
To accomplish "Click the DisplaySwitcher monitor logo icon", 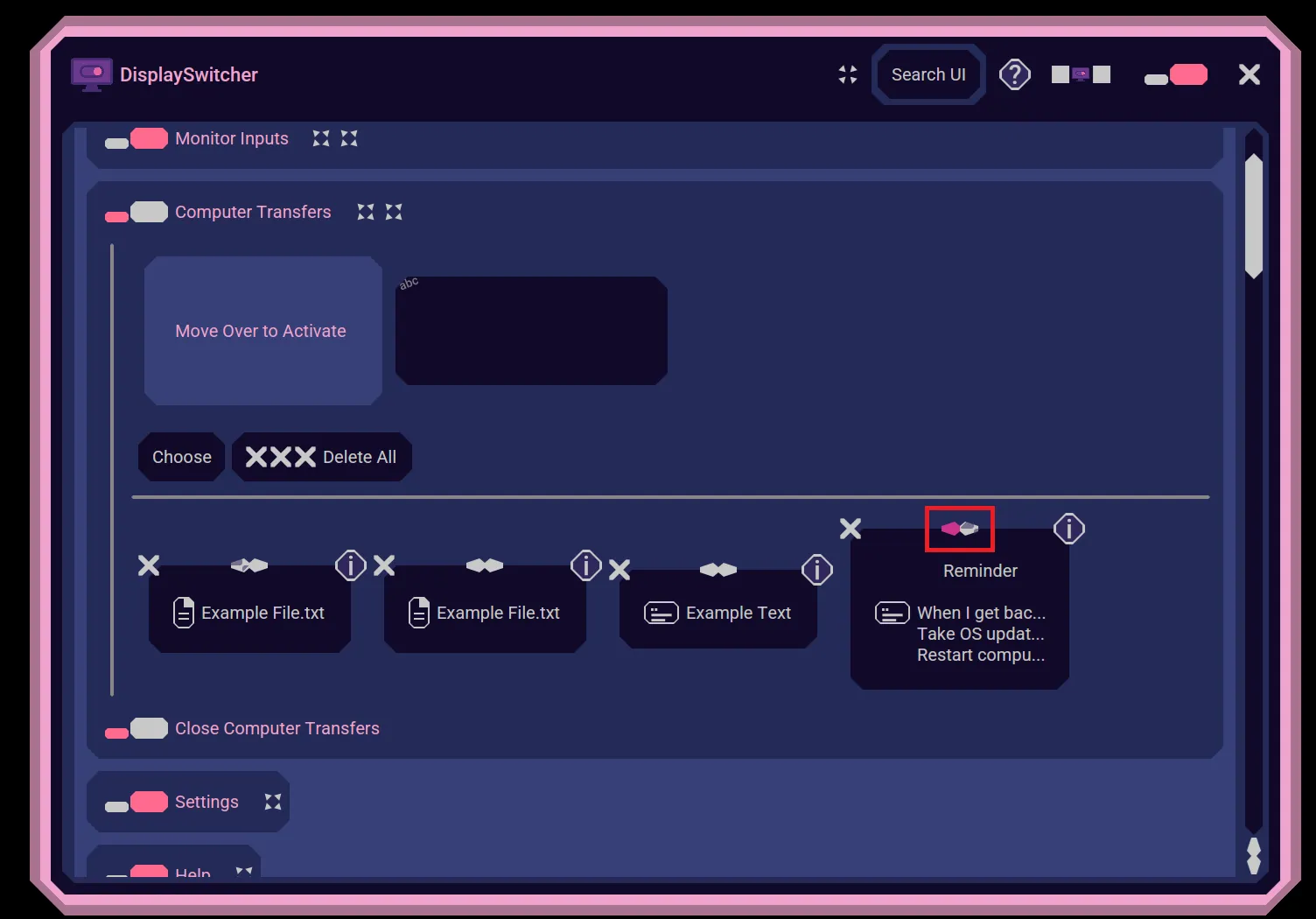I will [x=92, y=74].
